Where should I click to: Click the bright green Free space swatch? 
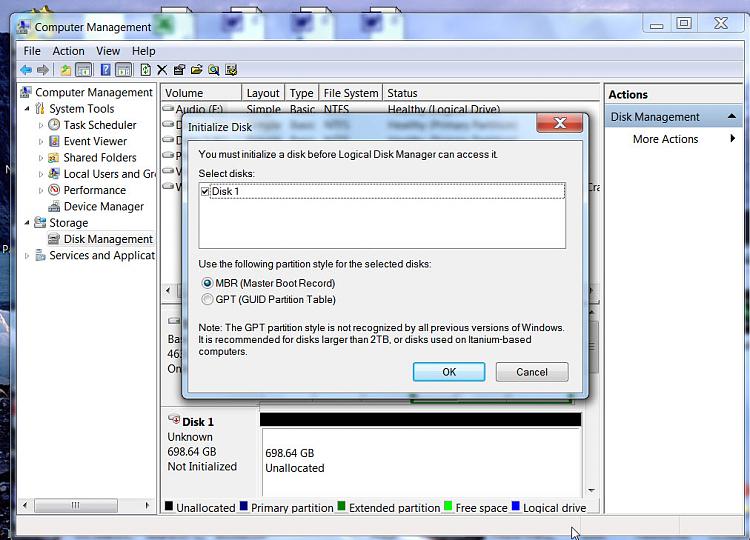tap(448, 506)
